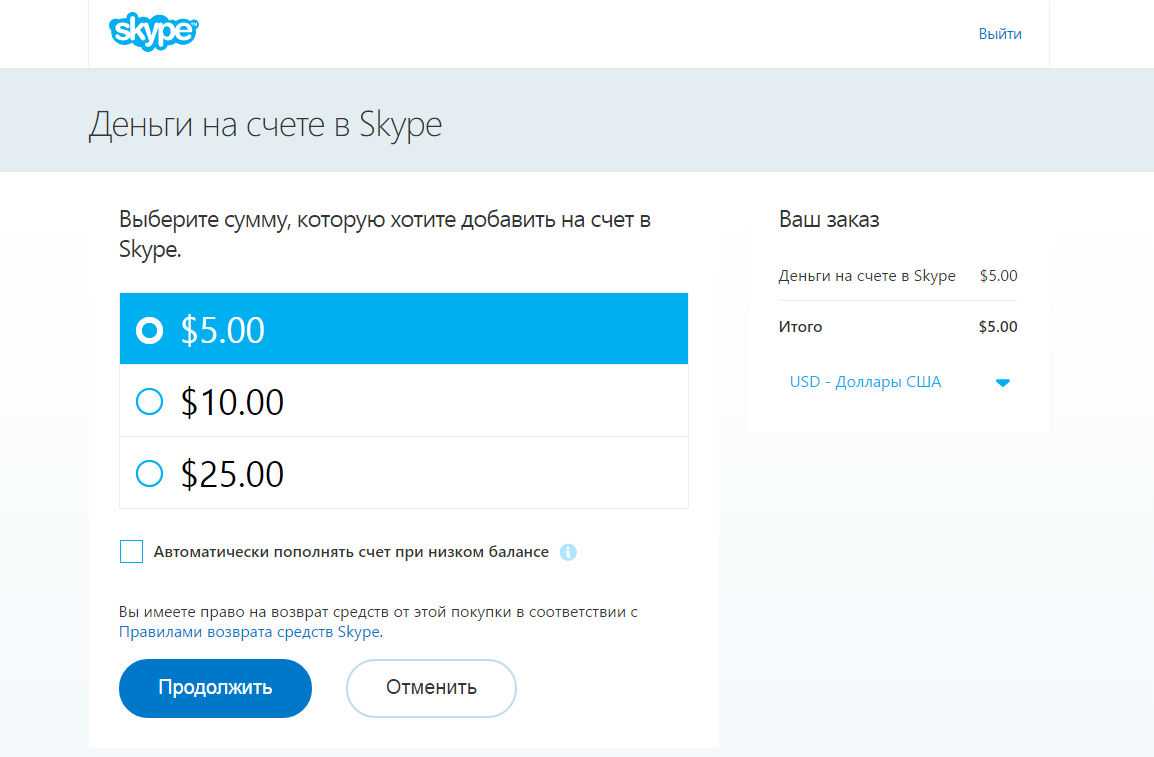The height and width of the screenshot is (757, 1154).
Task: Click the Итого total row label
Action: tap(800, 327)
